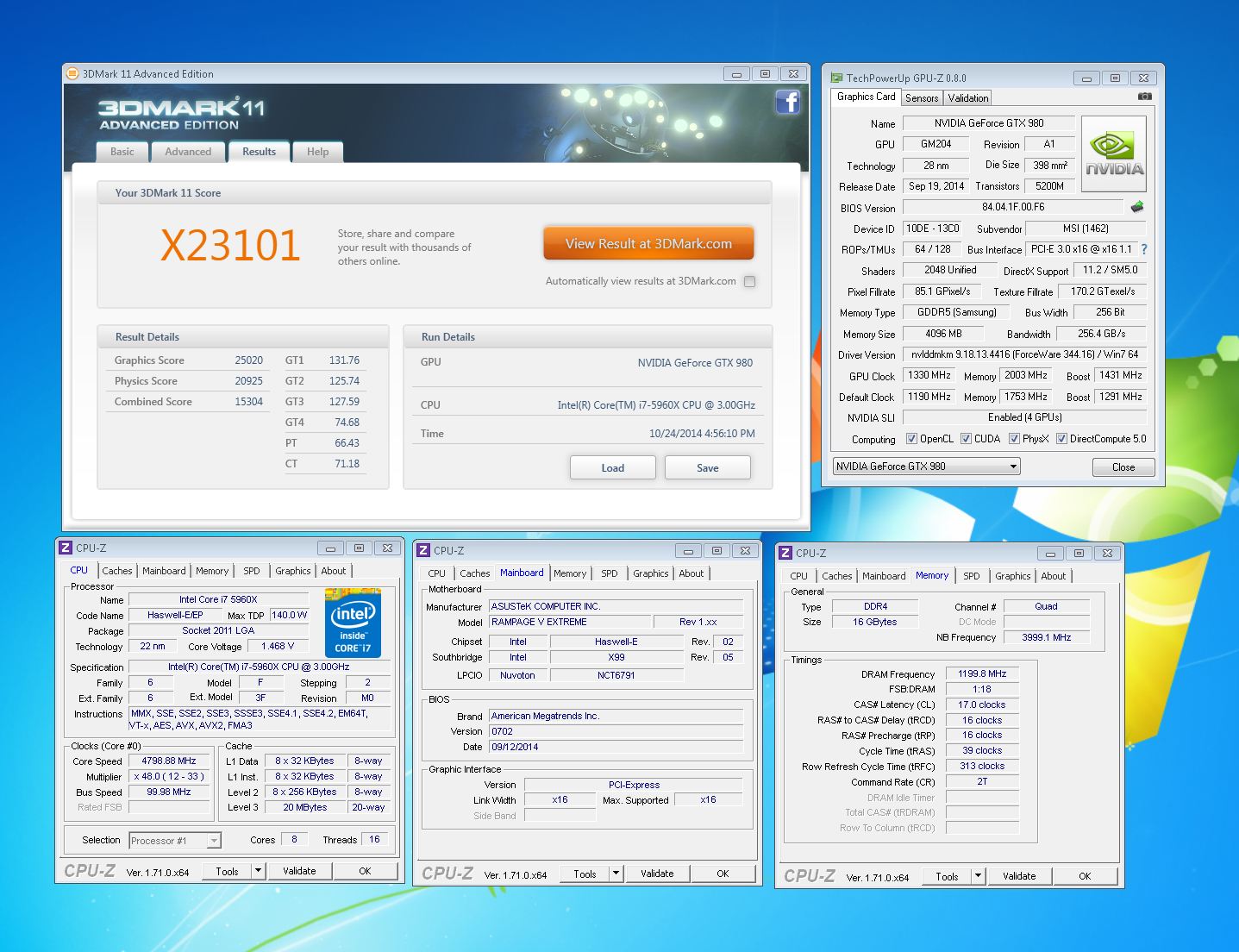1239x952 pixels.
Task: Switch to the Advanced tab in 3DMark 11
Action: (x=188, y=152)
